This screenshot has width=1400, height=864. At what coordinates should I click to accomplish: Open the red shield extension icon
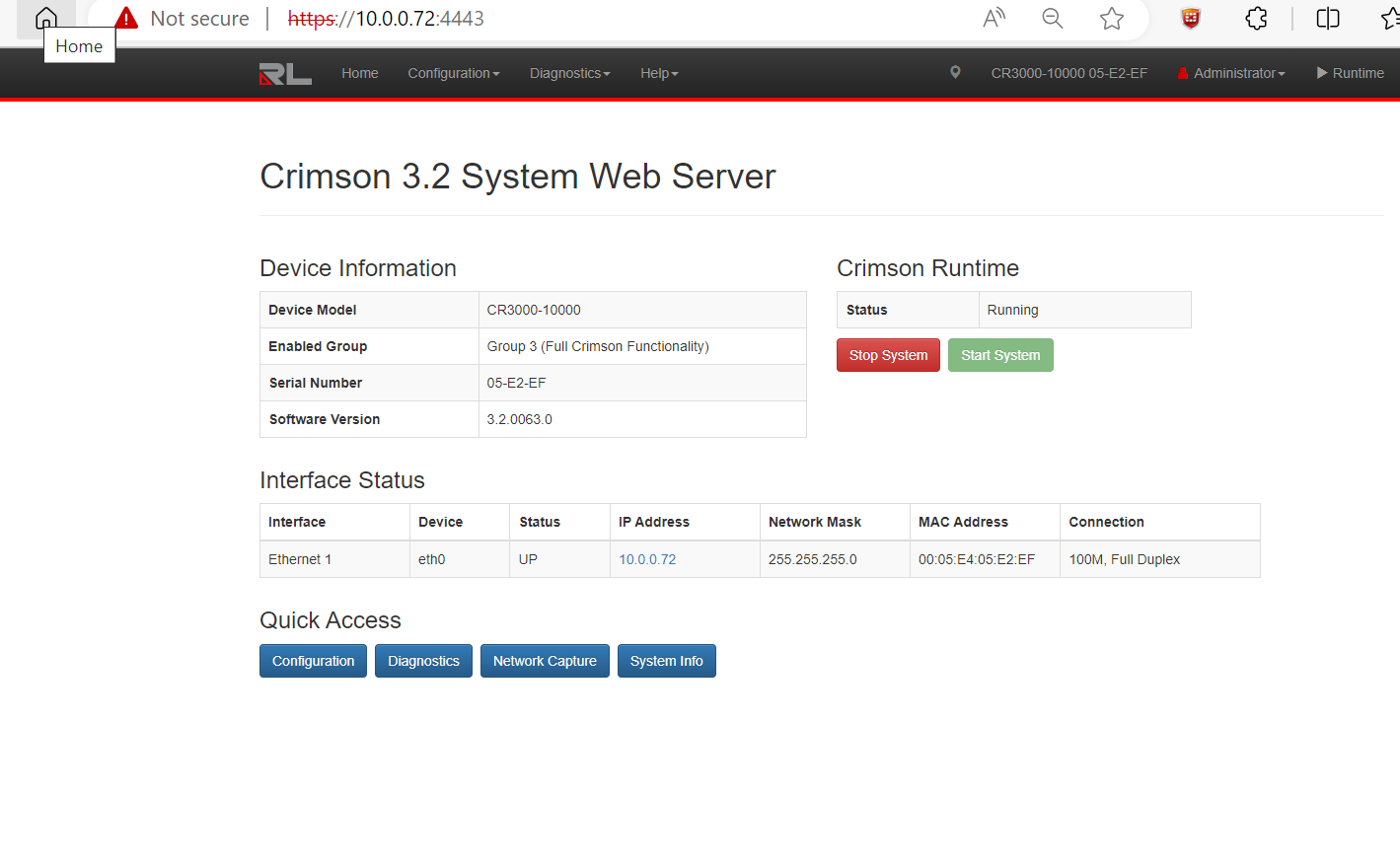(x=1191, y=18)
